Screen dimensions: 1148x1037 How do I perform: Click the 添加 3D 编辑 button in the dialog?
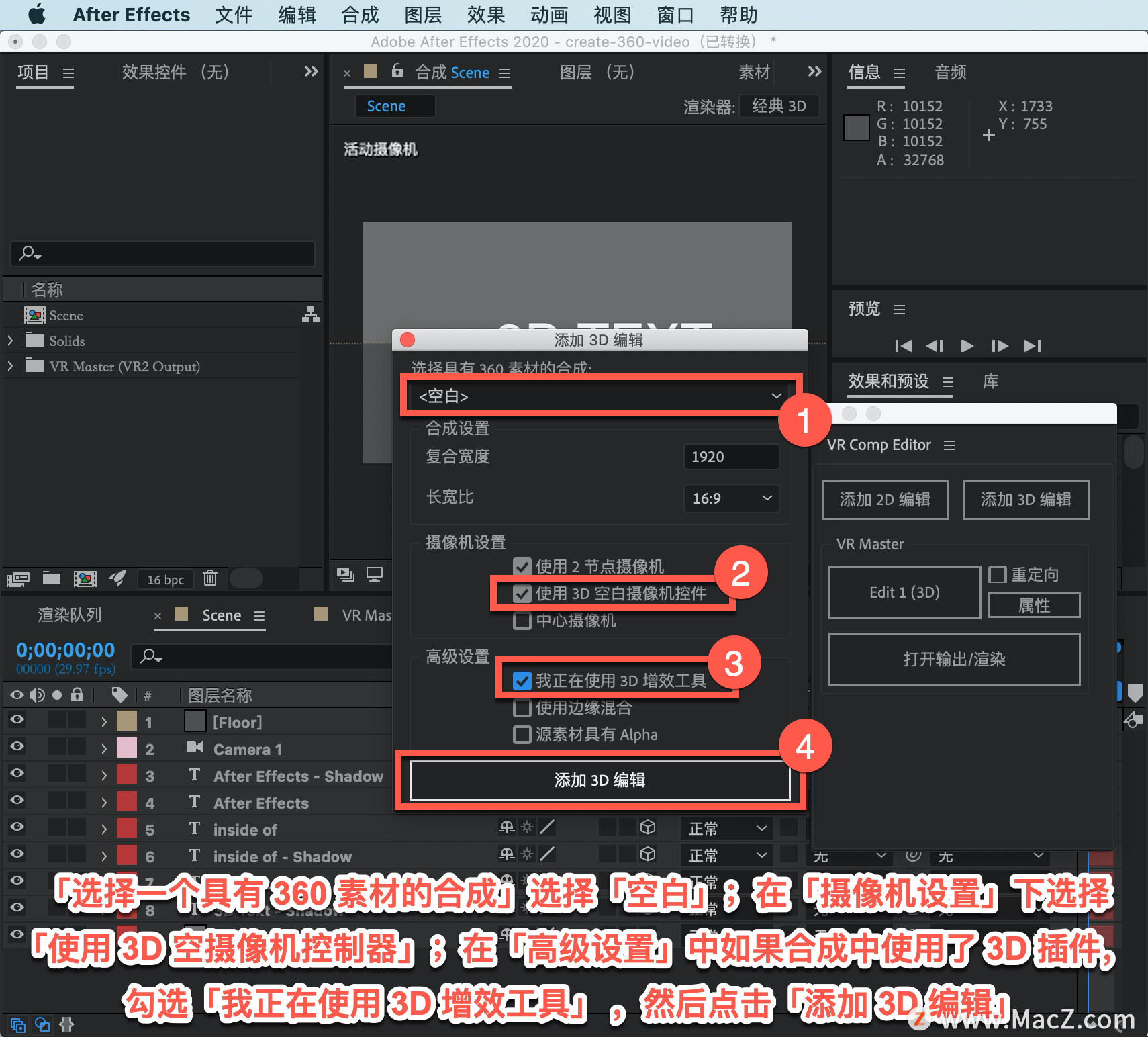pyautogui.click(x=600, y=780)
